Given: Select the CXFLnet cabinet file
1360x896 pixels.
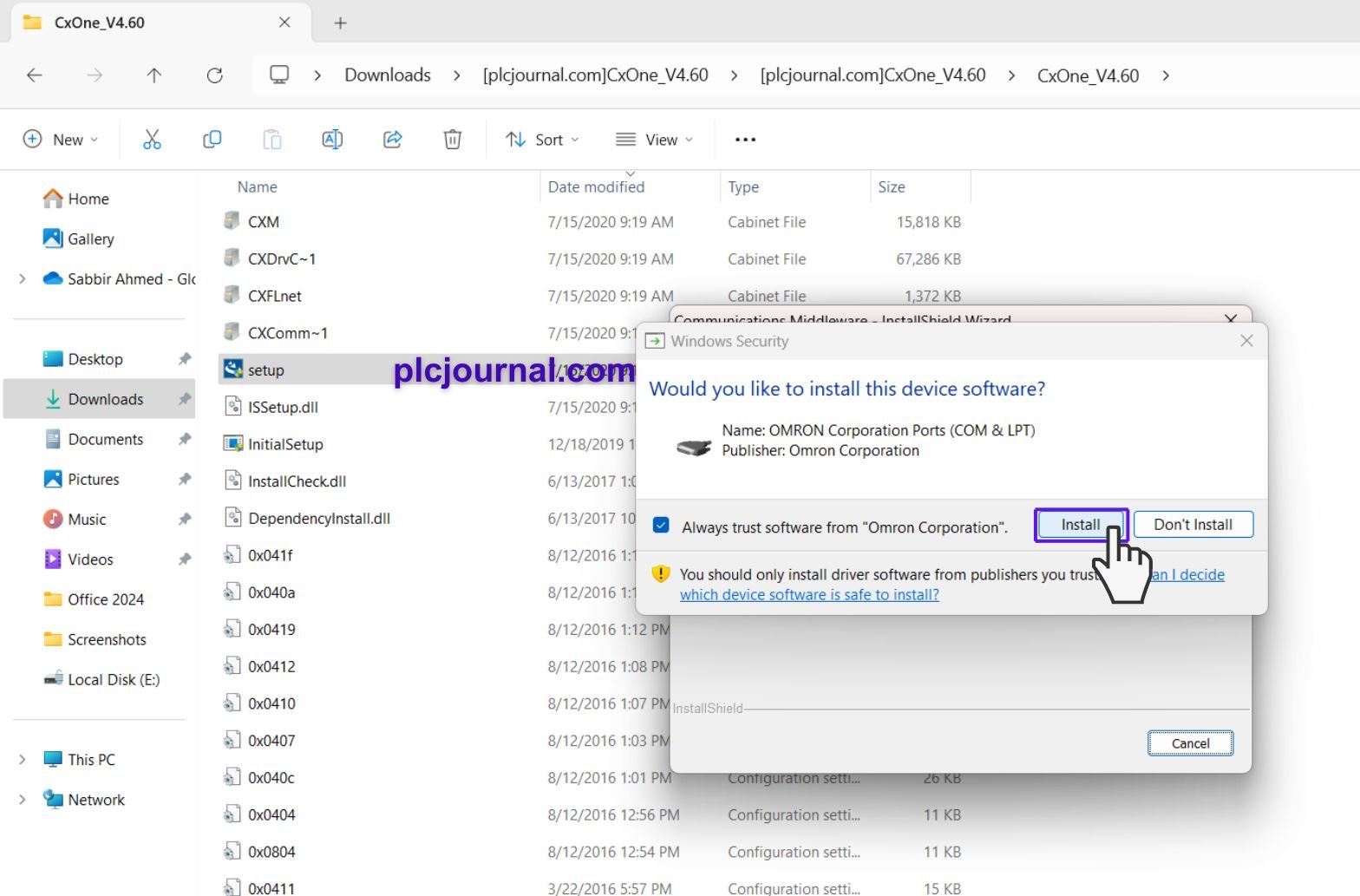Looking at the screenshot, I should (x=275, y=296).
